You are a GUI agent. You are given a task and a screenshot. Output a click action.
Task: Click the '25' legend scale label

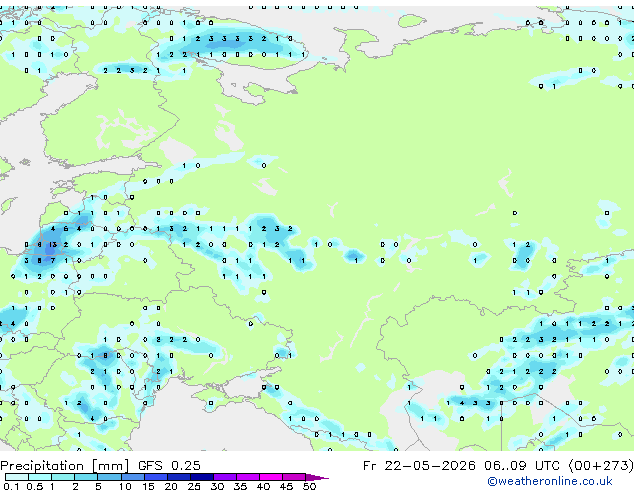(194, 486)
